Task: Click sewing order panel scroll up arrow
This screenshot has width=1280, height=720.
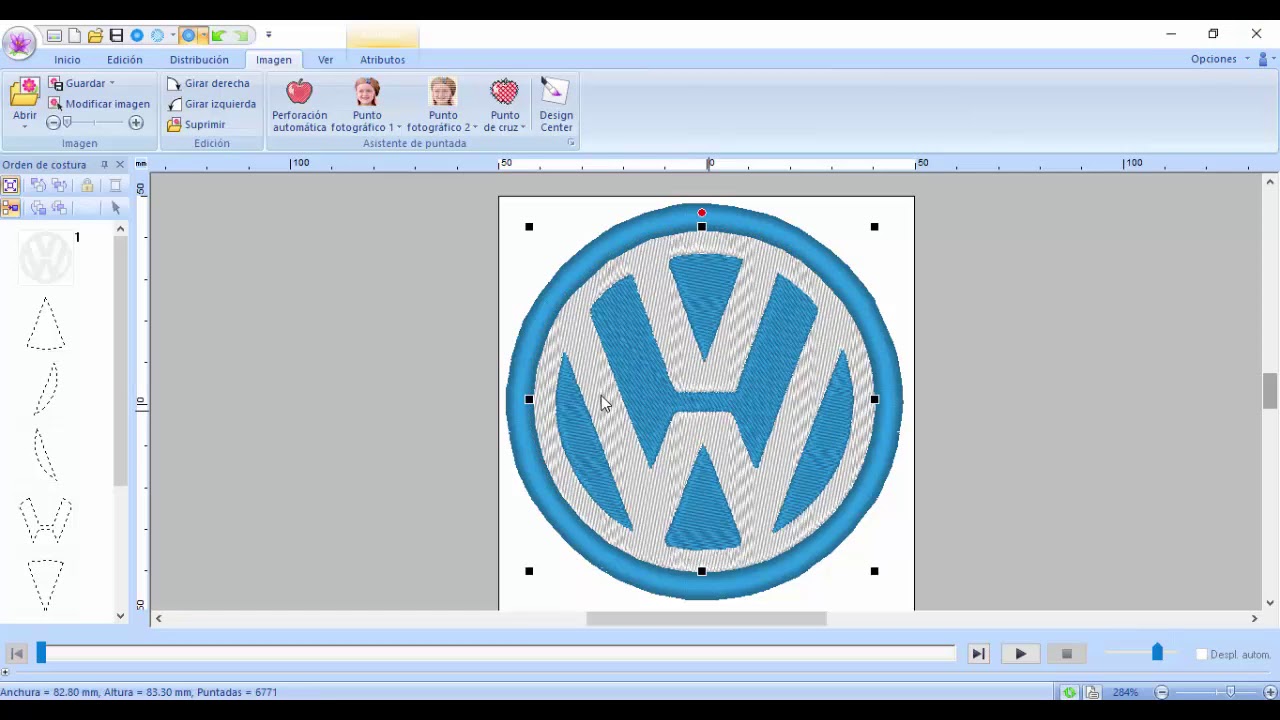Action: coord(120,229)
